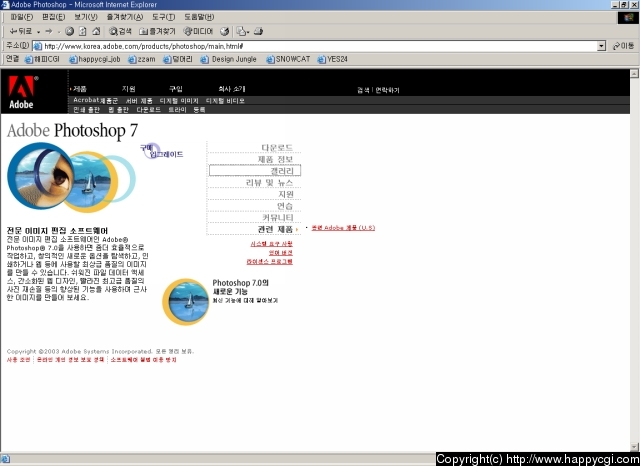Open the YES24 links bar shortcut
This screenshot has width=640, height=466.
point(333,59)
